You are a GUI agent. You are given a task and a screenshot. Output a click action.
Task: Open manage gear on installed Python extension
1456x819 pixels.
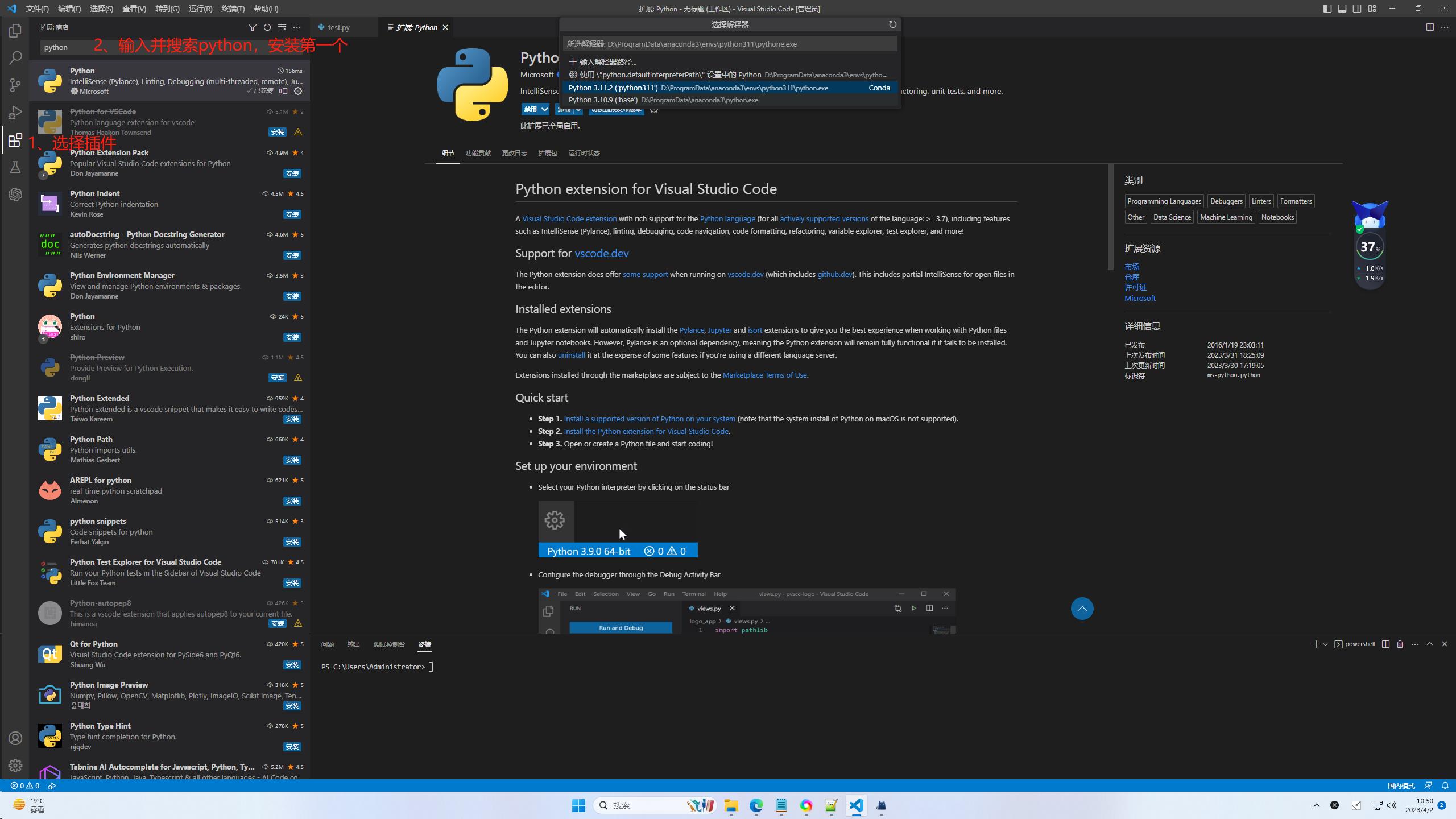(x=298, y=91)
